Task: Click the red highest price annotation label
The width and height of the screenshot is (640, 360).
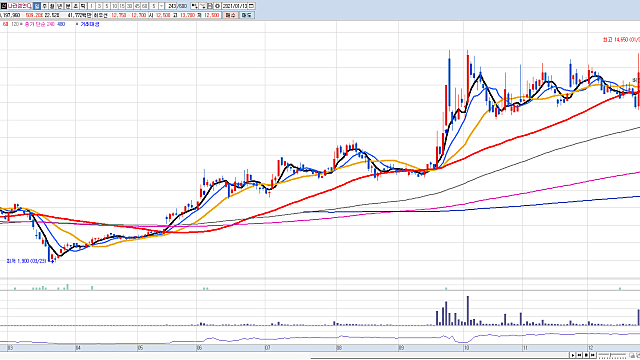Action: point(621,40)
